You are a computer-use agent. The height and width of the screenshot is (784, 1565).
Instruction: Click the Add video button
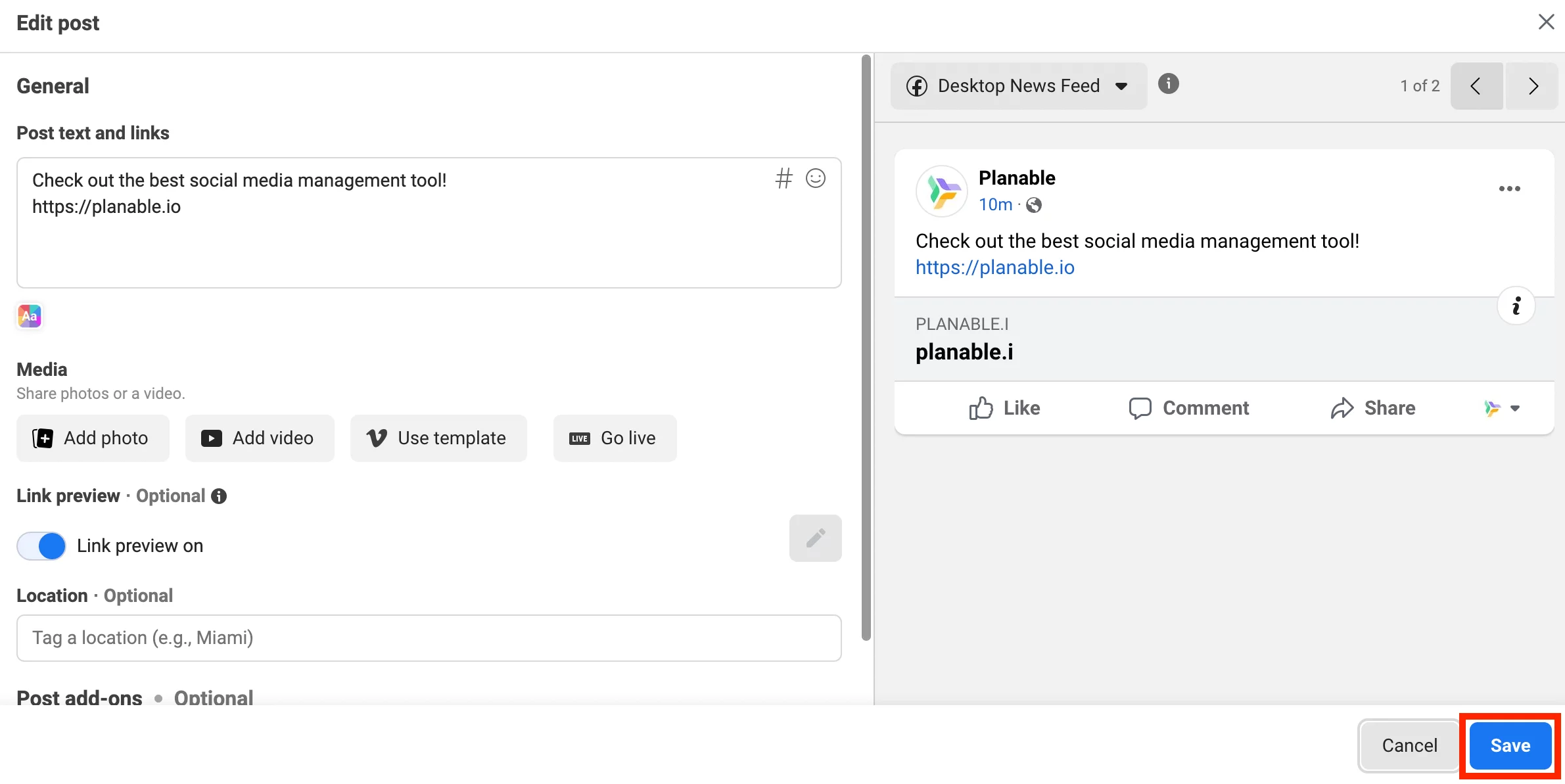(x=260, y=438)
